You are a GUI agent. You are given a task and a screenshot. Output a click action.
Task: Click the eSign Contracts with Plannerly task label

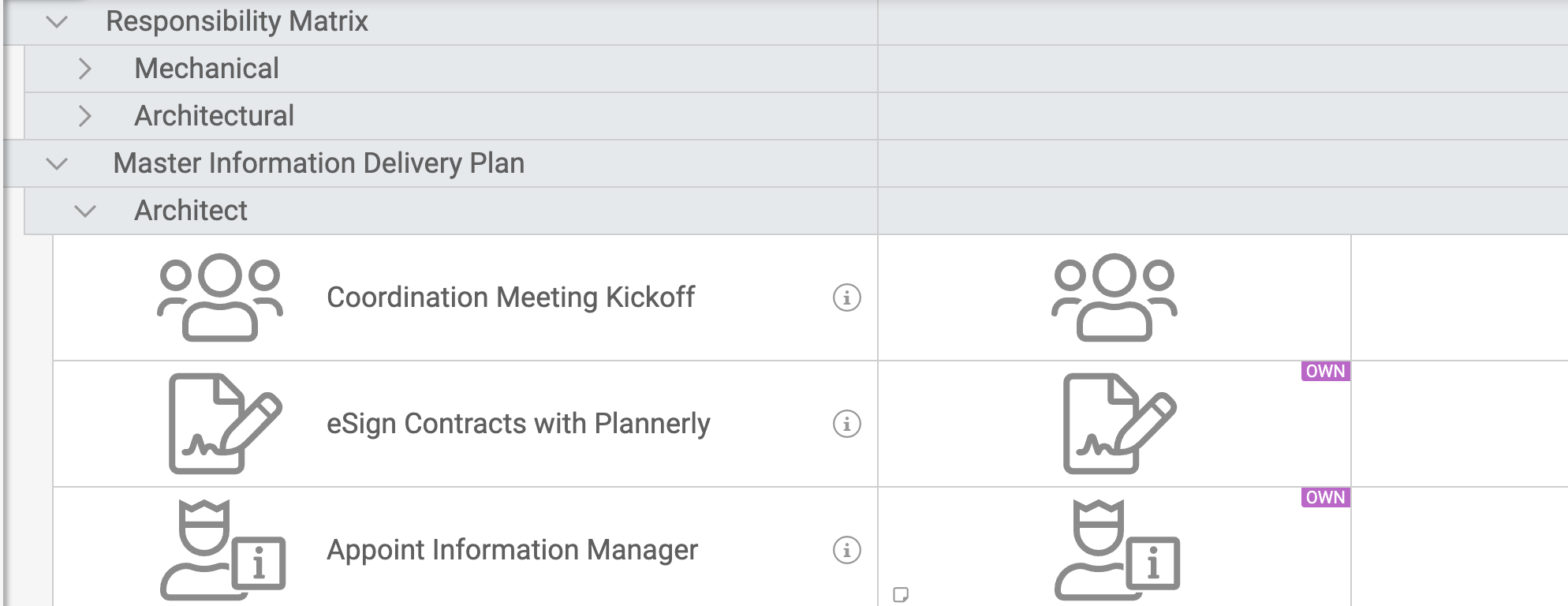point(517,424)
